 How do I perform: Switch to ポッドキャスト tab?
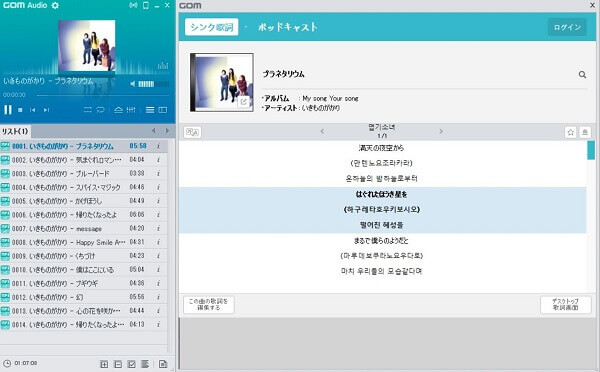(287, 27)
